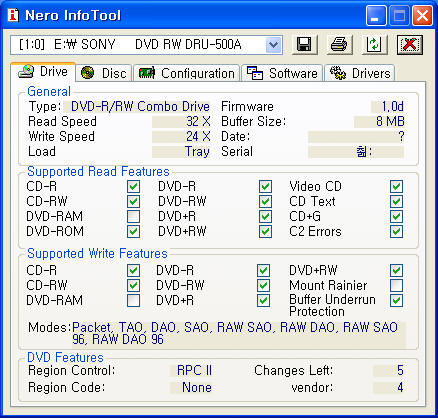Click the RPC II region control value
The height and width of the screenshot is (418, 438).
click(191, 371)
